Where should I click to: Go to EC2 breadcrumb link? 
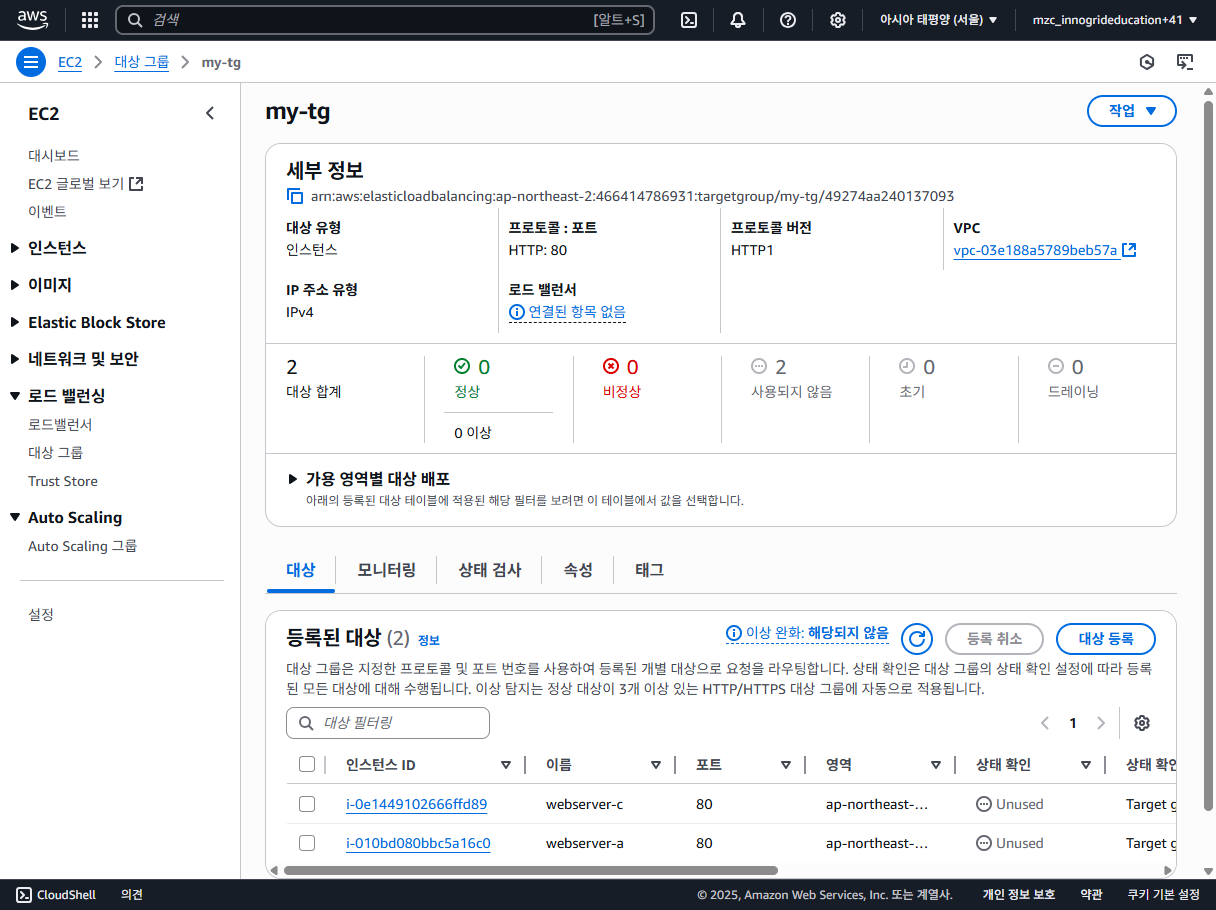pos(70,62)
